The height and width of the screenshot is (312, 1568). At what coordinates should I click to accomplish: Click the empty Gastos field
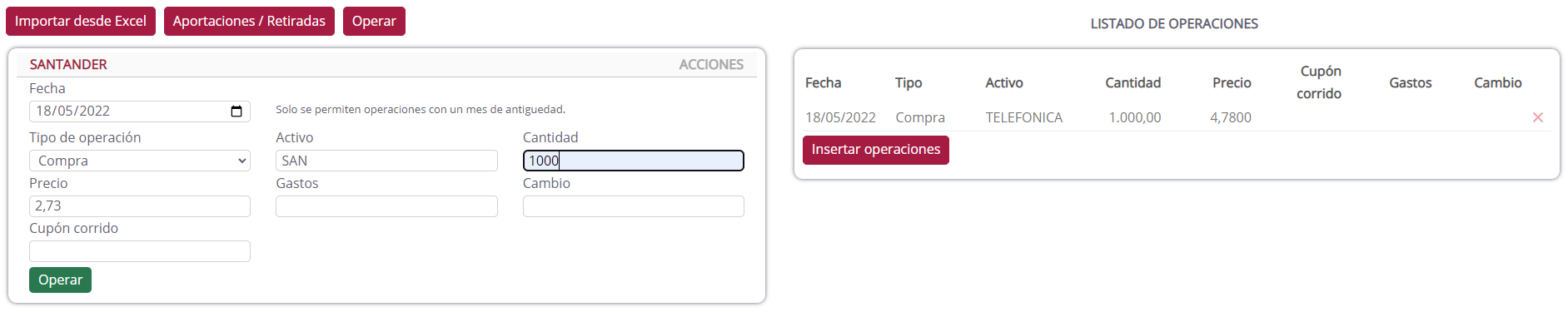(386, 206)
